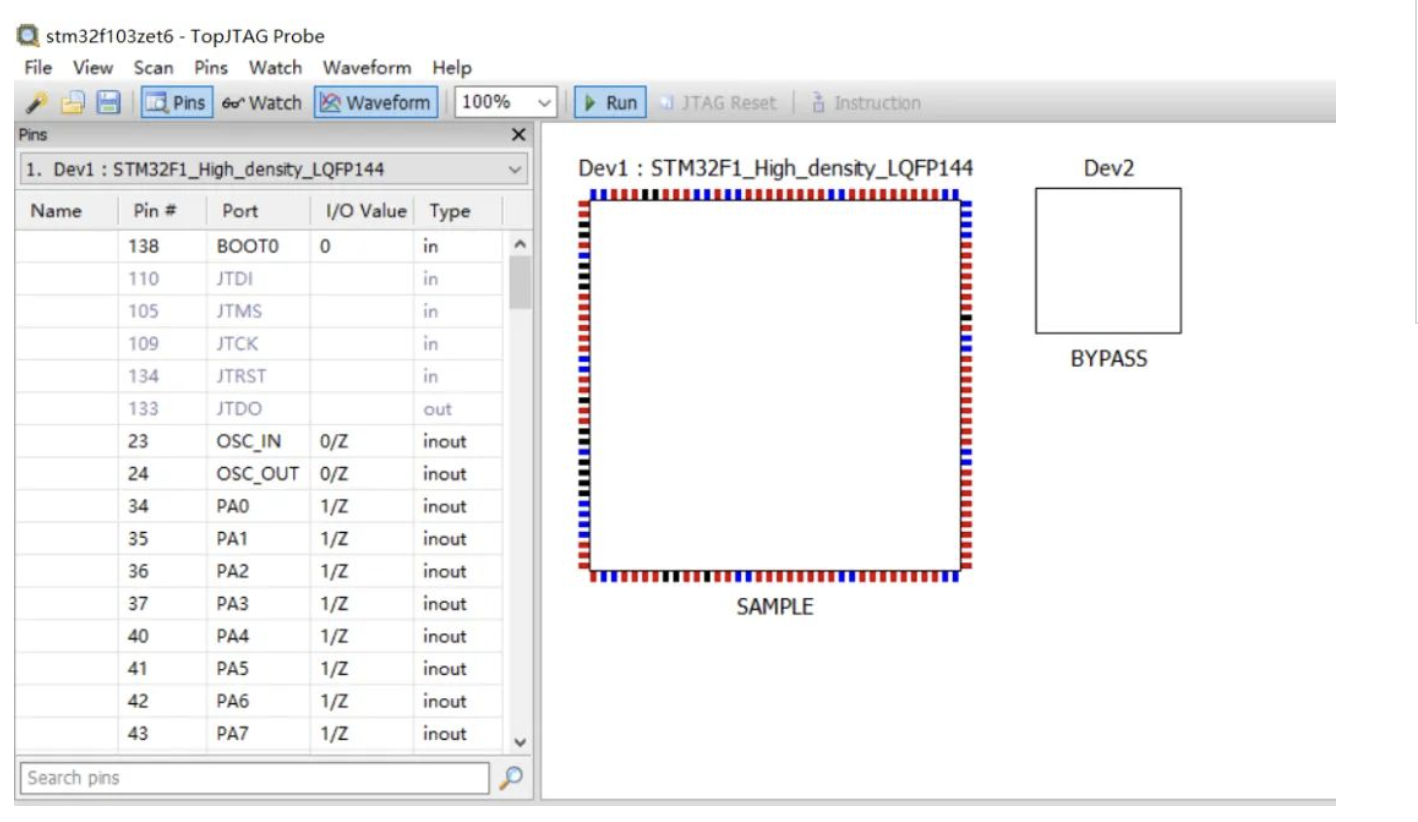Viewport: 1418px width, 822px height.
Task: Click the new project wizard wand icon
Action: pos(37,102)
